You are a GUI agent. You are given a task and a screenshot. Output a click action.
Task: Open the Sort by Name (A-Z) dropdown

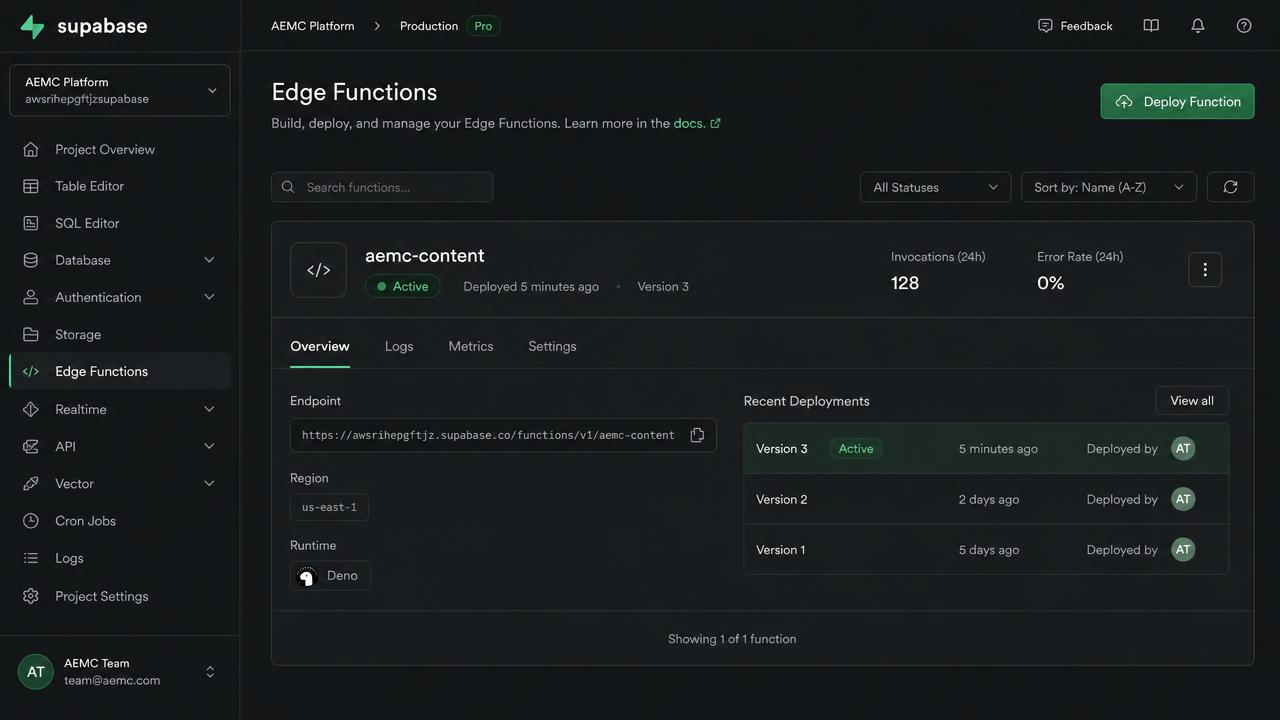tap(1108, 187)
